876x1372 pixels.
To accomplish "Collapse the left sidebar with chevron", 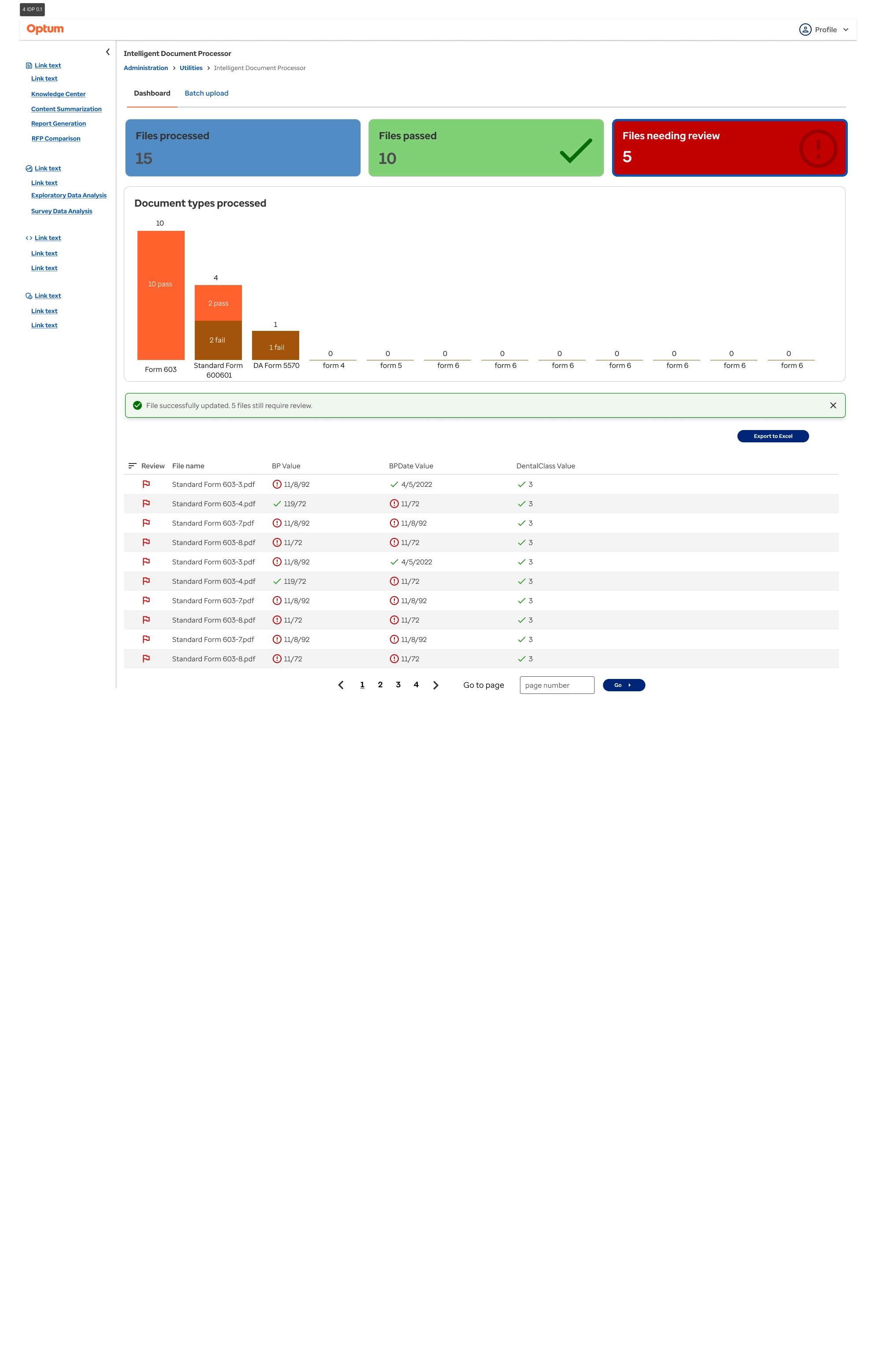I will [108, 52].
